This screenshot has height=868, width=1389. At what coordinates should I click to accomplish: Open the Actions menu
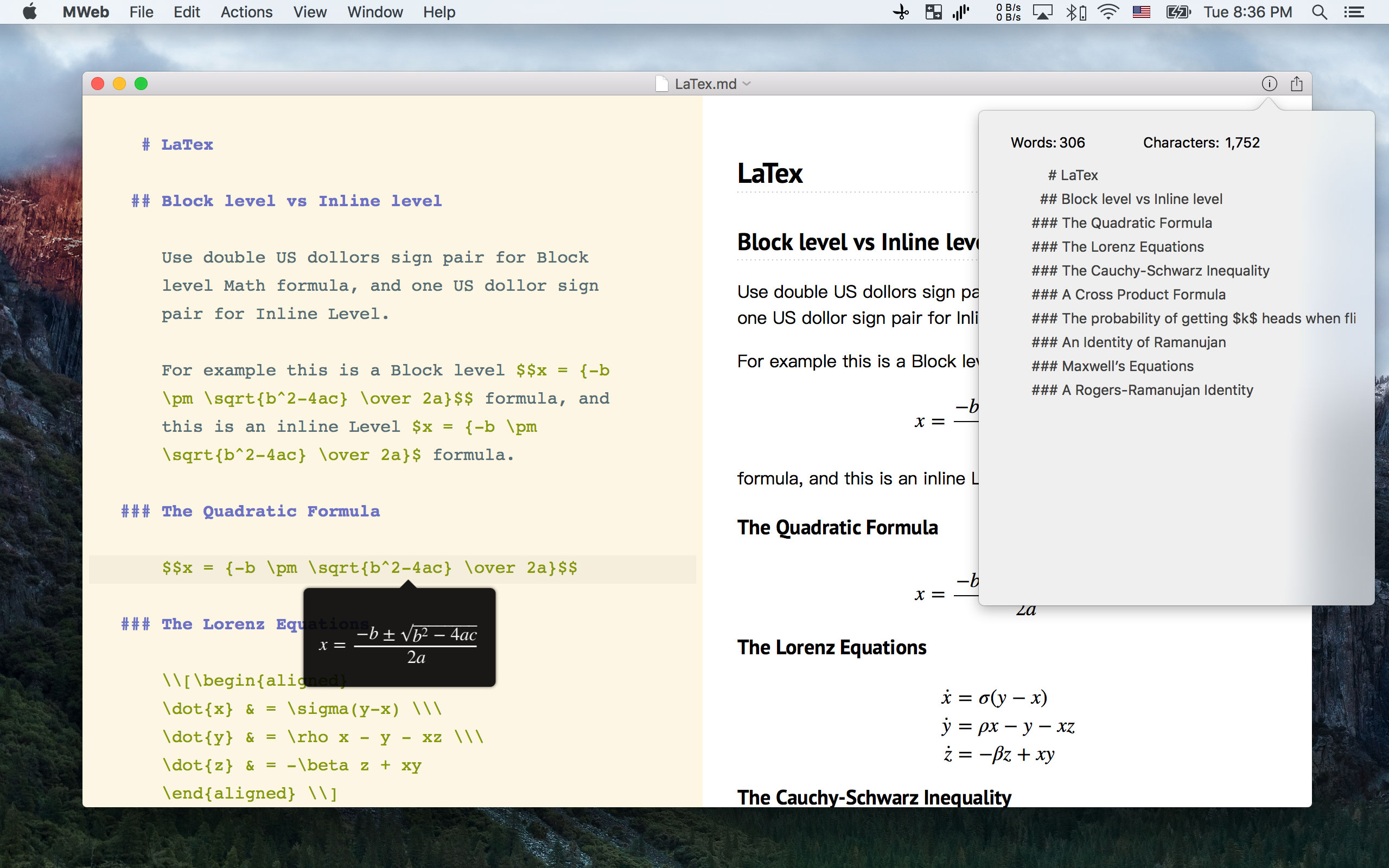[246, 12]
